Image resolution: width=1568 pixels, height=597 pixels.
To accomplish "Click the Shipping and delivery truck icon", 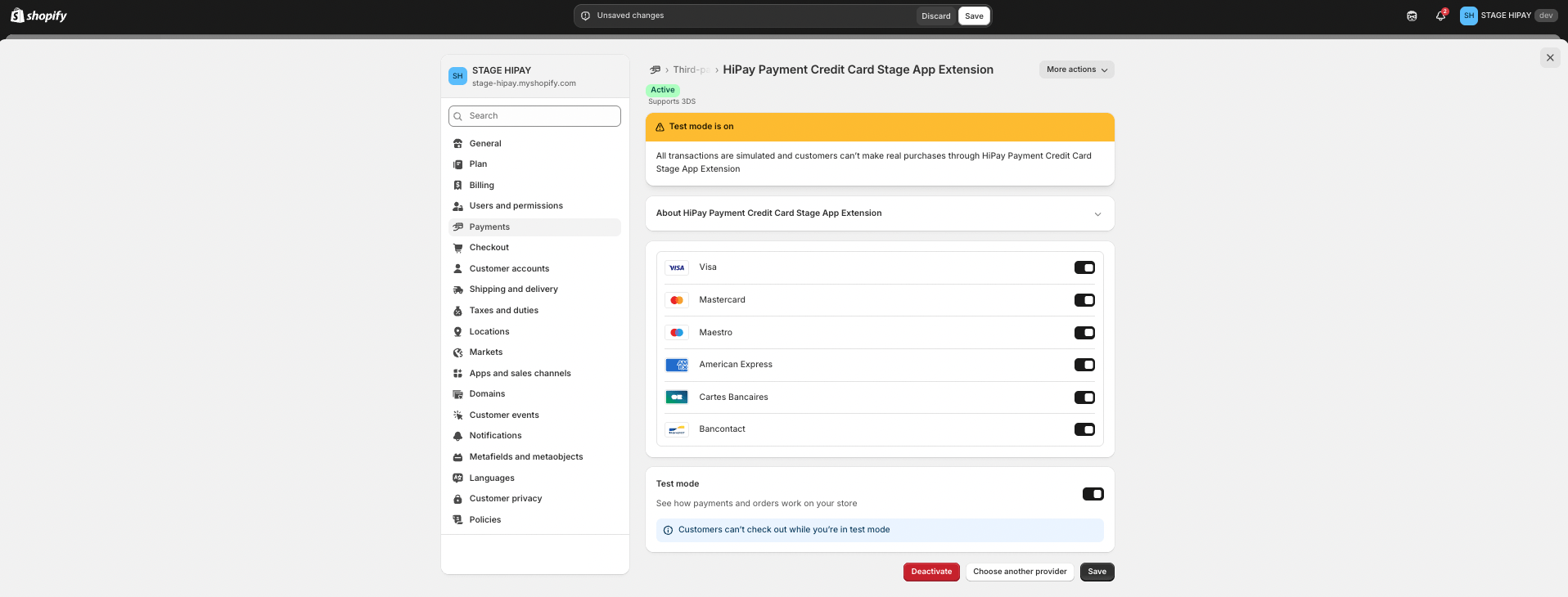I will (458, 290).
